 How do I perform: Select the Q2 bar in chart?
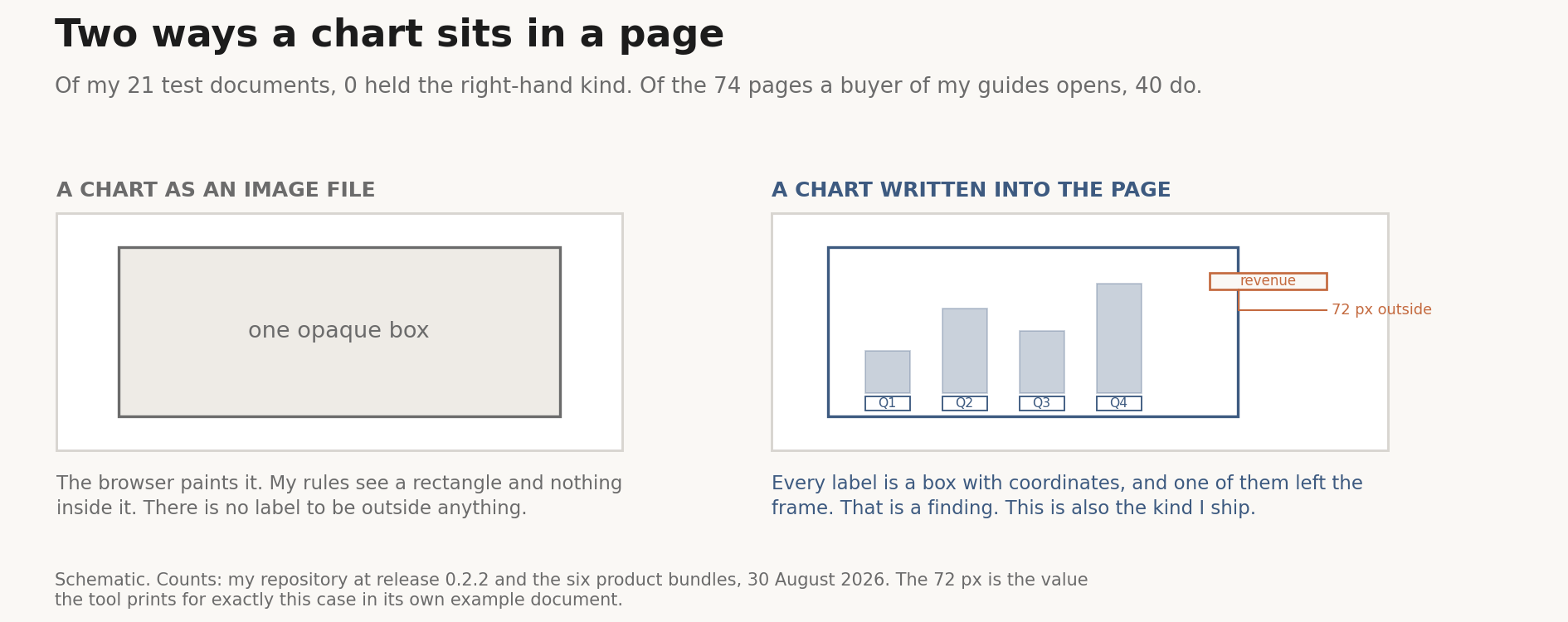[x=964, y=351]
